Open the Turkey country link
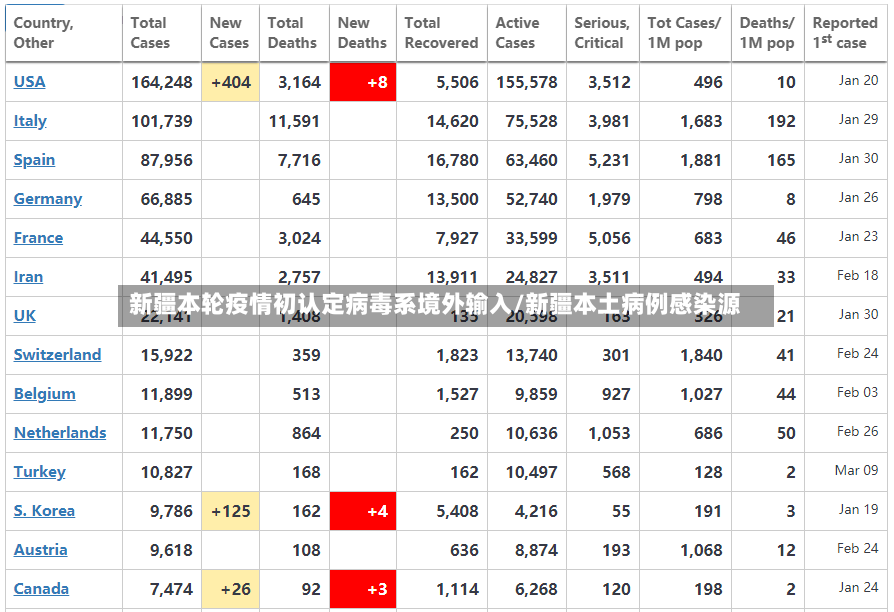Screen dimensions: 894x612 pyautogui.click(x=39, y=472)
